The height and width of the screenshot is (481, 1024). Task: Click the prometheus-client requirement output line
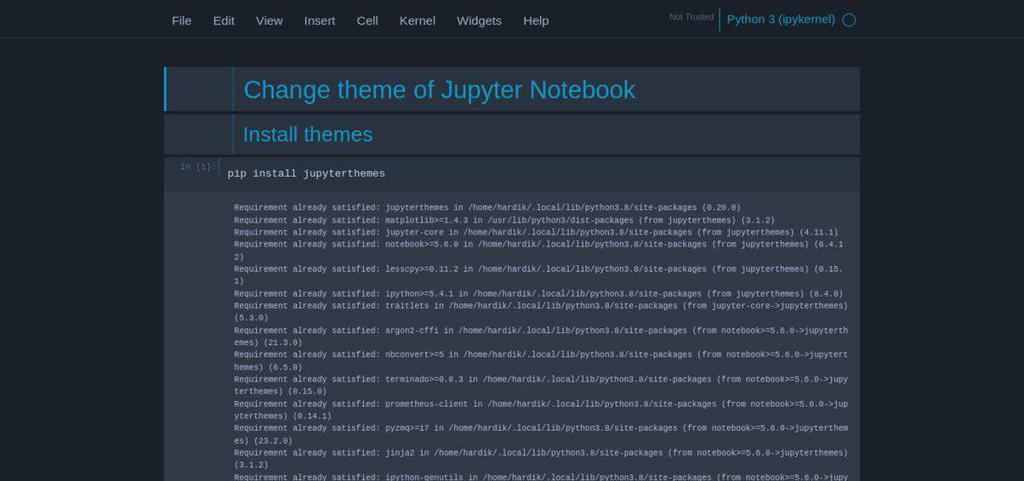pos(541,410)
